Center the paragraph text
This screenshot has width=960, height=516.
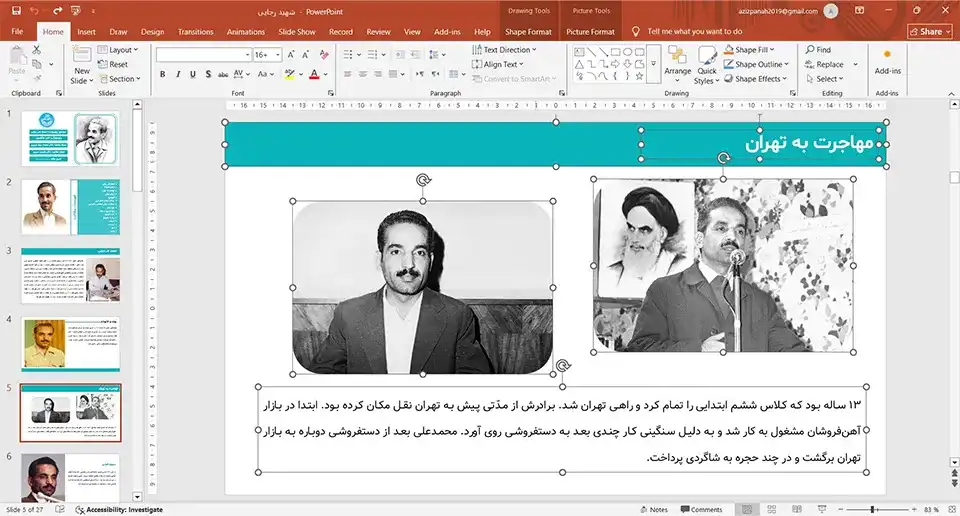coord(363,74)
